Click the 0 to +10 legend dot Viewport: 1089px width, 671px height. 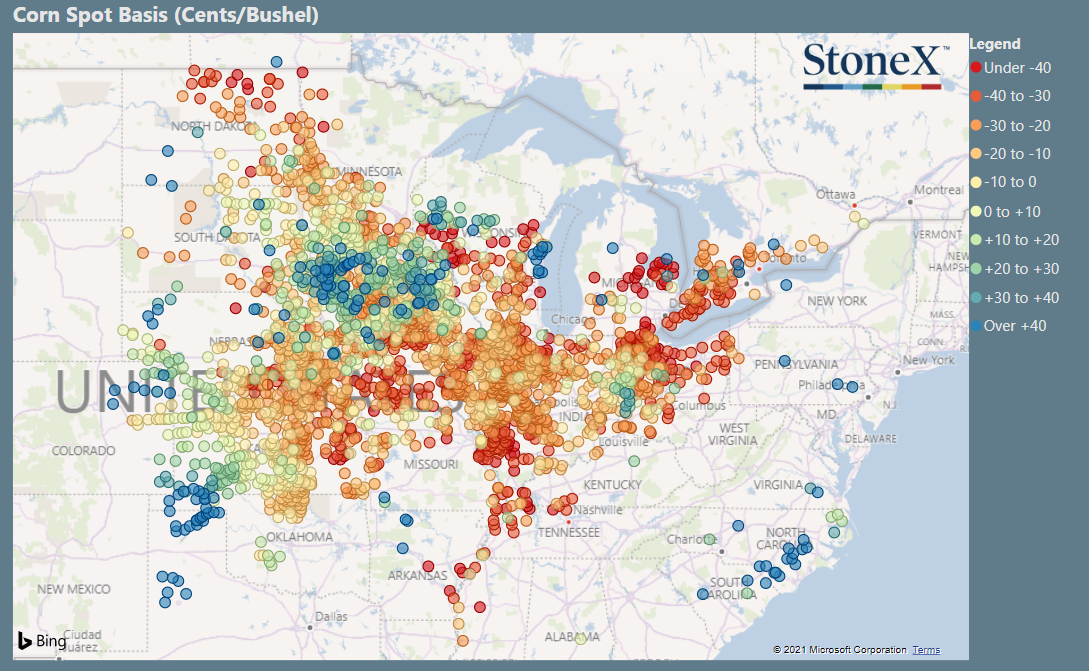(976, 211)
